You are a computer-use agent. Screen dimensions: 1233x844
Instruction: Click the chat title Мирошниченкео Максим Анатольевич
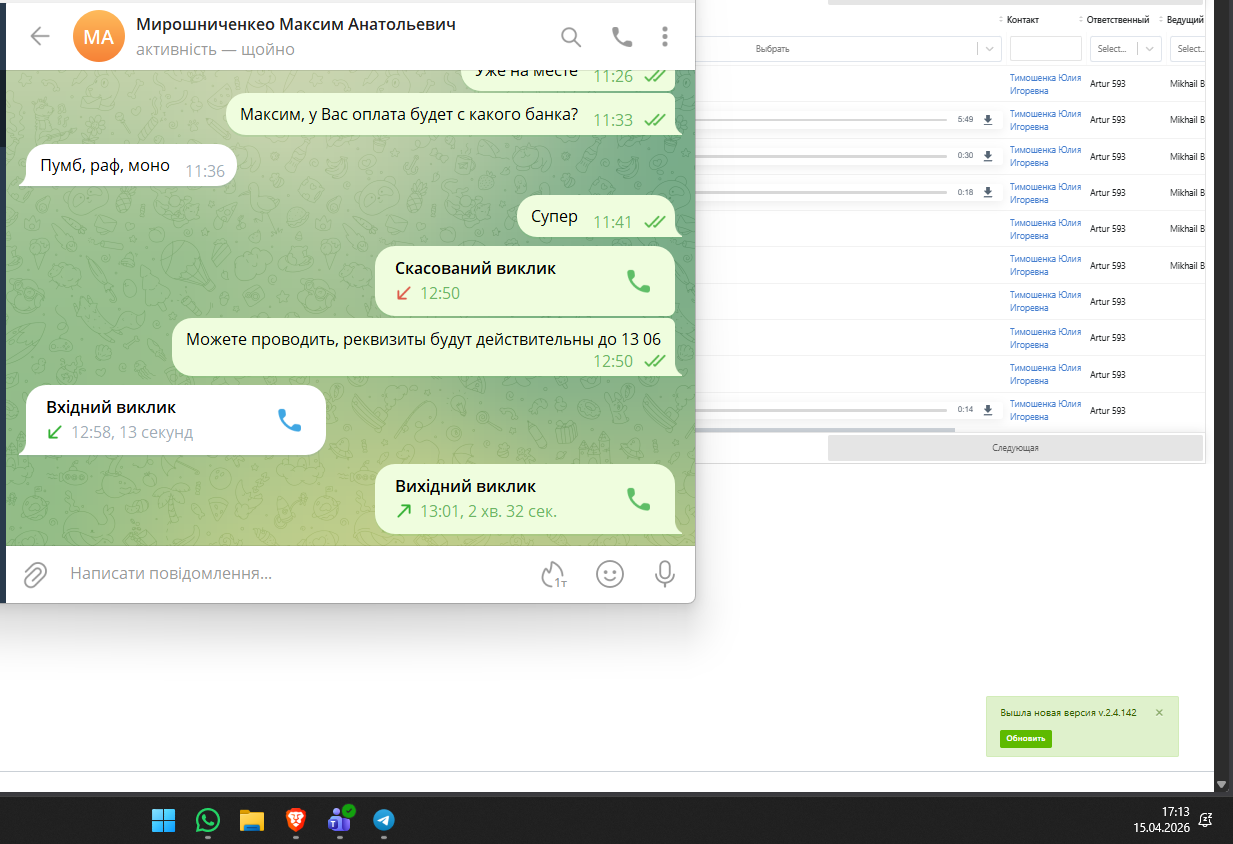[x=296, y=24]
